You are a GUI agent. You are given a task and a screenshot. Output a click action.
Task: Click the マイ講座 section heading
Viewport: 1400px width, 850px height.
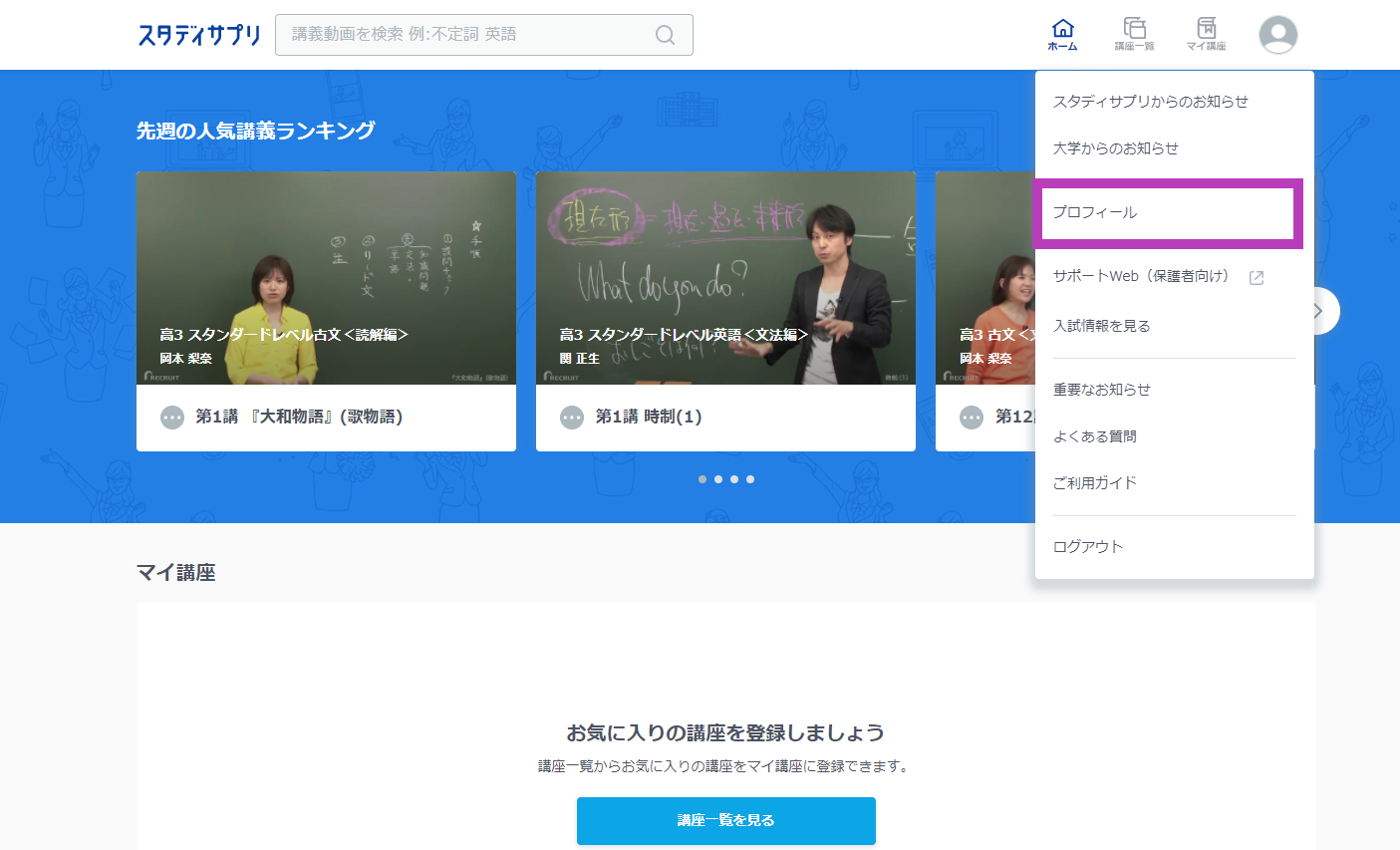tap(176, 573)
